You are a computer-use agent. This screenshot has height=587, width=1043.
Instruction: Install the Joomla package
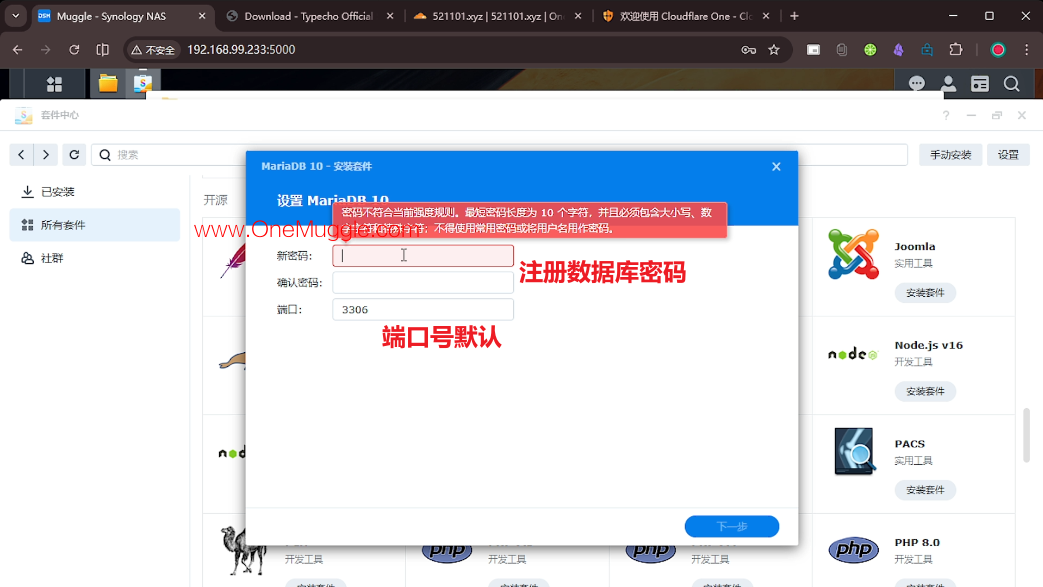coord(925,293)
